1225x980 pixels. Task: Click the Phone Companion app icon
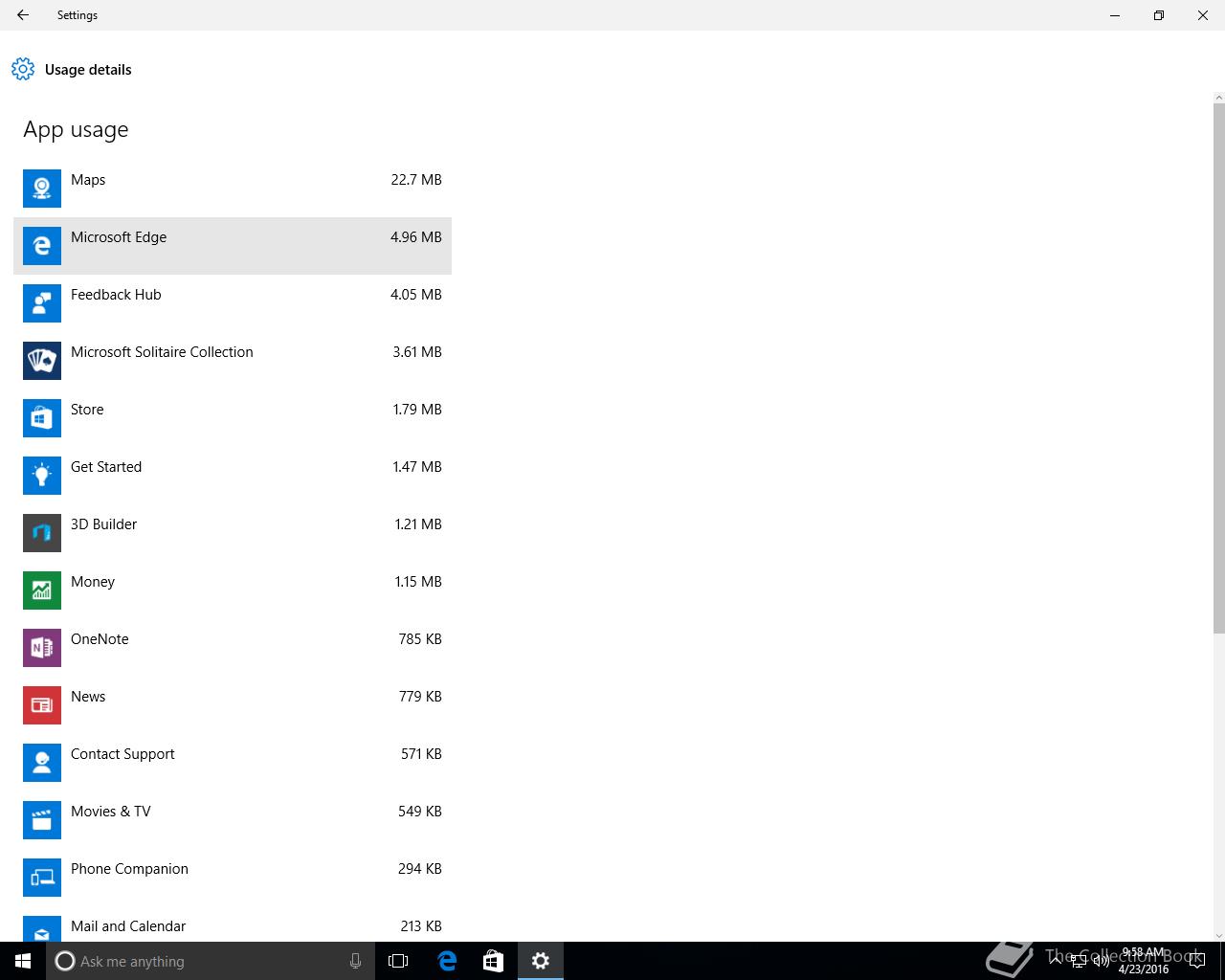pos(42,878)
